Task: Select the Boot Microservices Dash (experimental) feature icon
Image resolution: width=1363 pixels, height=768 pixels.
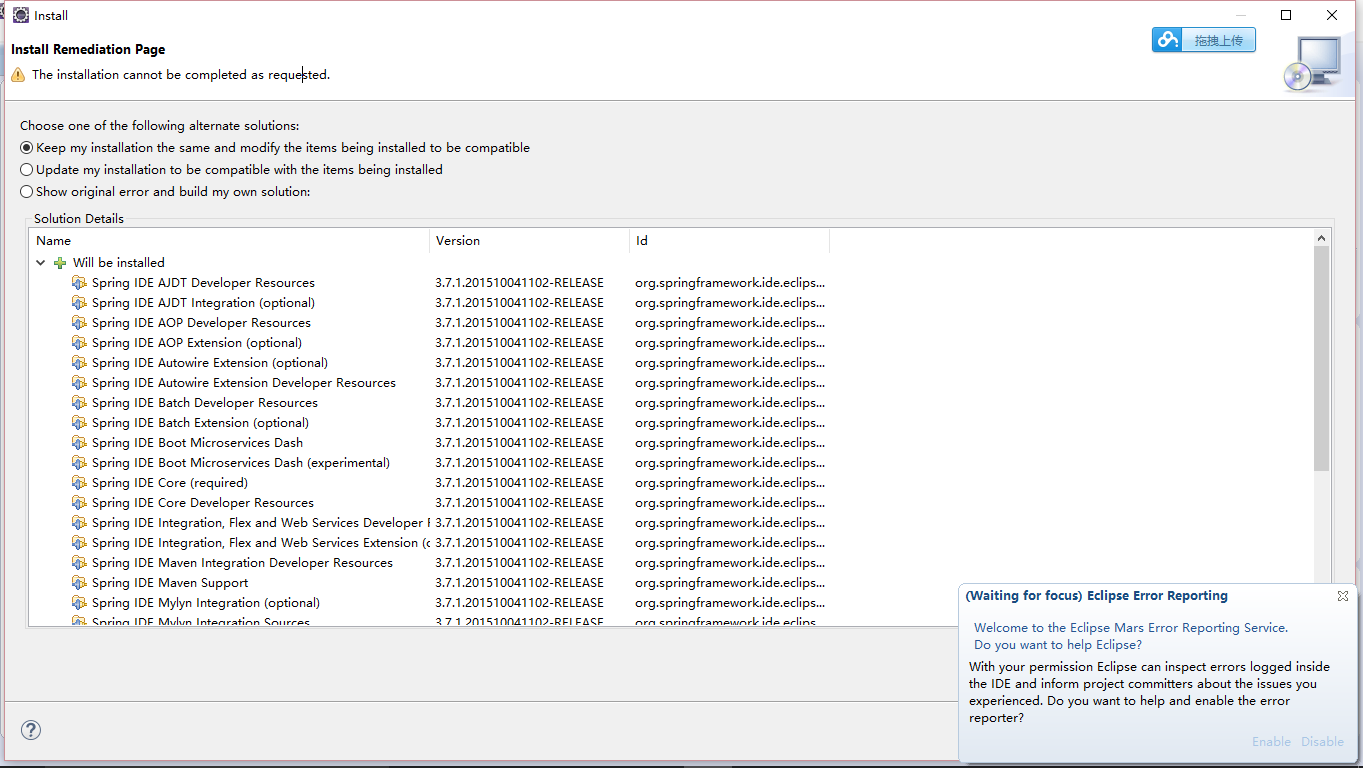Action: pos(80,463)
